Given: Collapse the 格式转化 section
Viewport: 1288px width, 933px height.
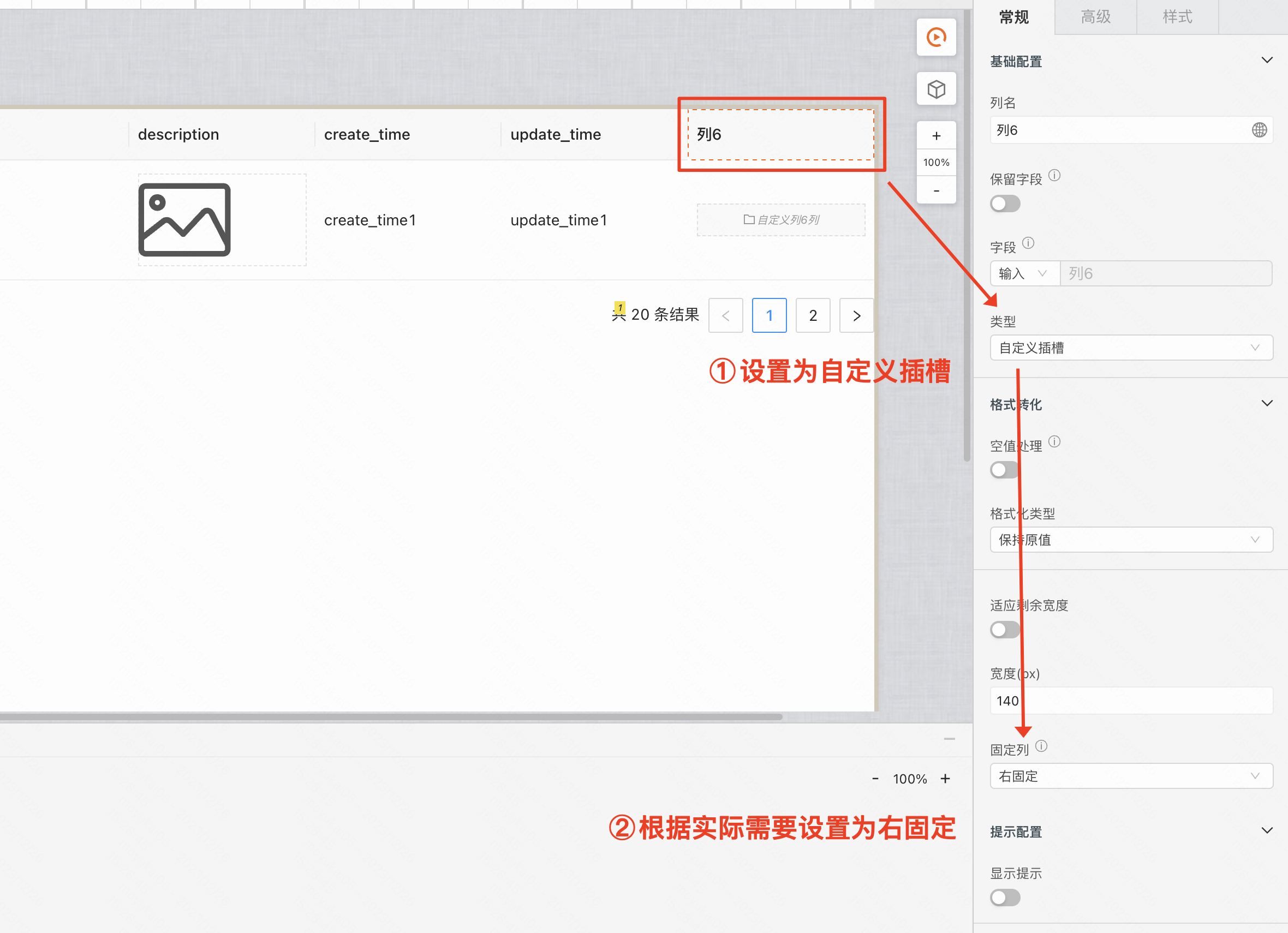Looking at the screenshot, I should click(x=1266, y=403).
